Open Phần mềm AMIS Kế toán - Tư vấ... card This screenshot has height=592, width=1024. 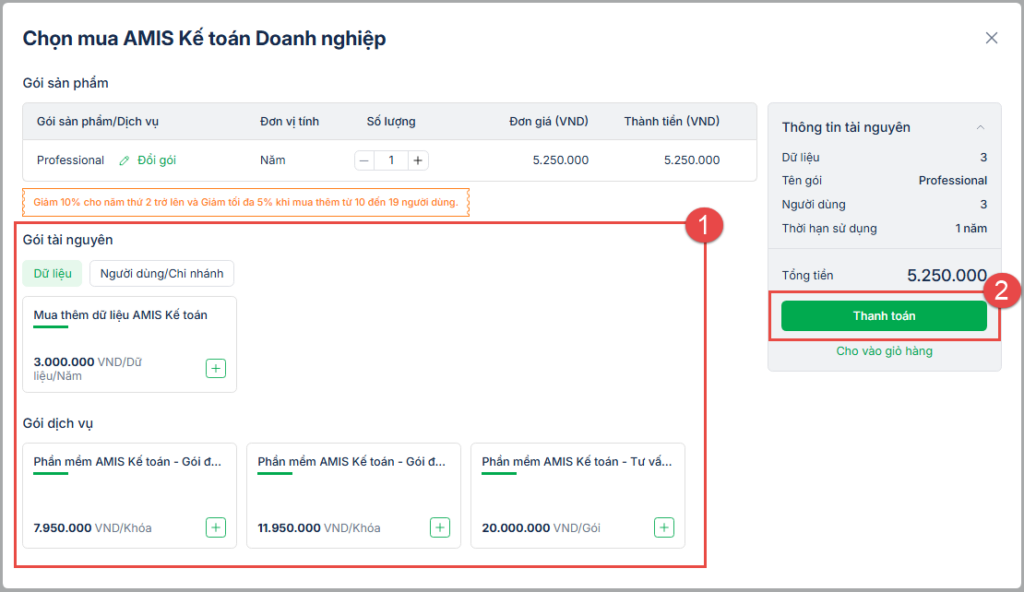(x=577, y=495)
